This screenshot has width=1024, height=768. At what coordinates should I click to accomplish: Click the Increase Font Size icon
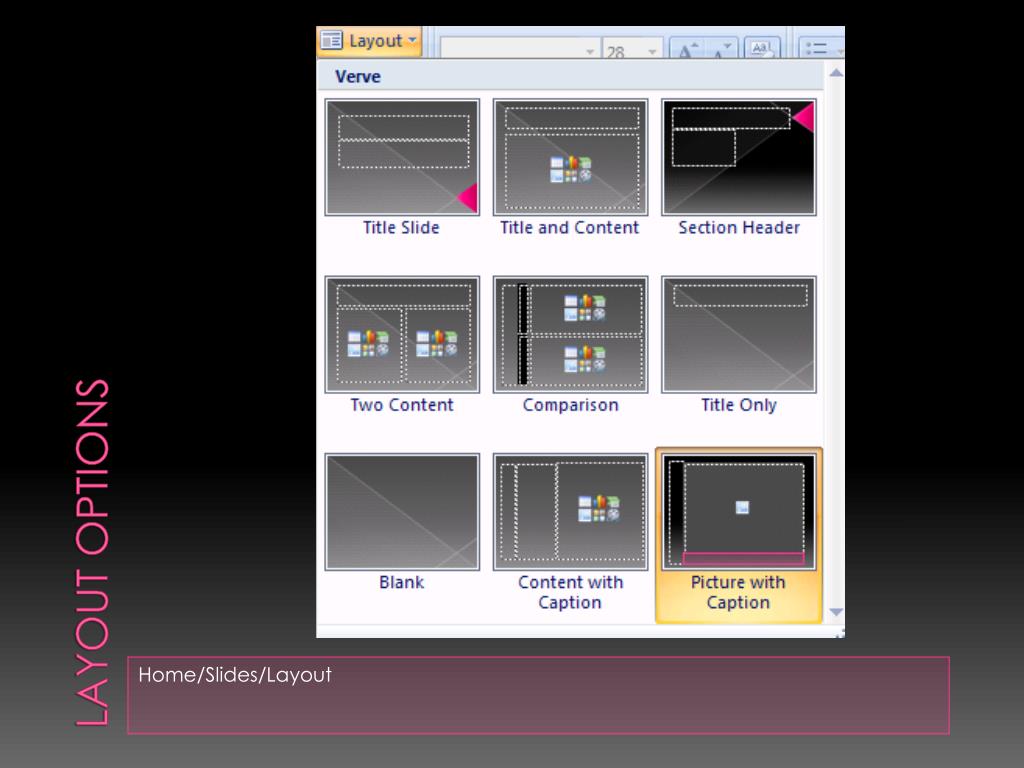point(687,49)
